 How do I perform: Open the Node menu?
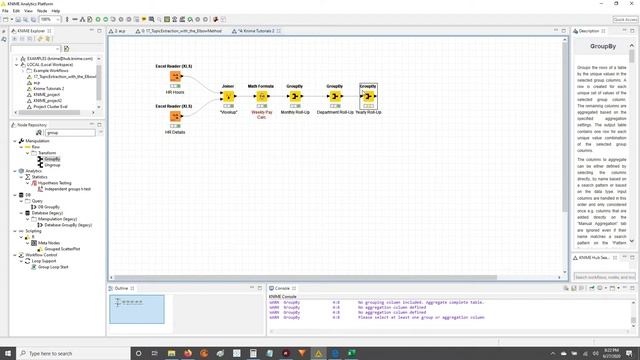point(42,11)
